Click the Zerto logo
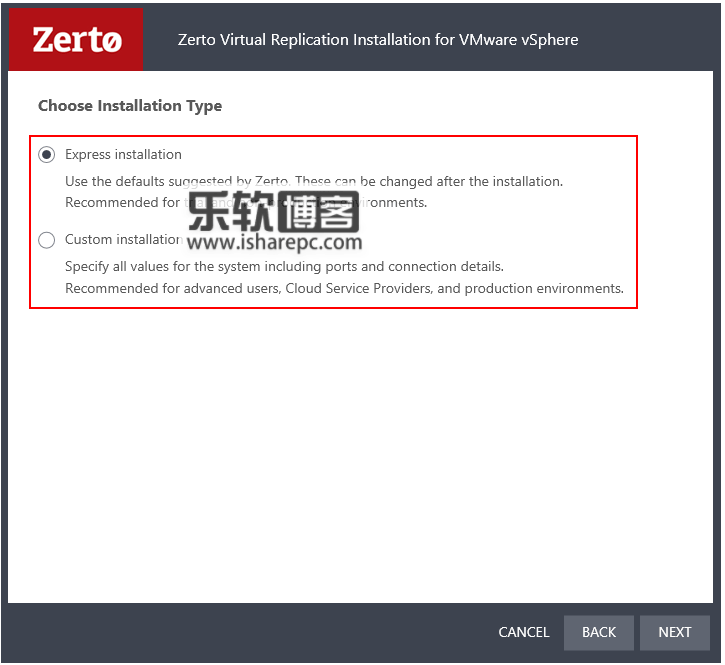This screenshot has width=725, height=665. coord(76,40)
